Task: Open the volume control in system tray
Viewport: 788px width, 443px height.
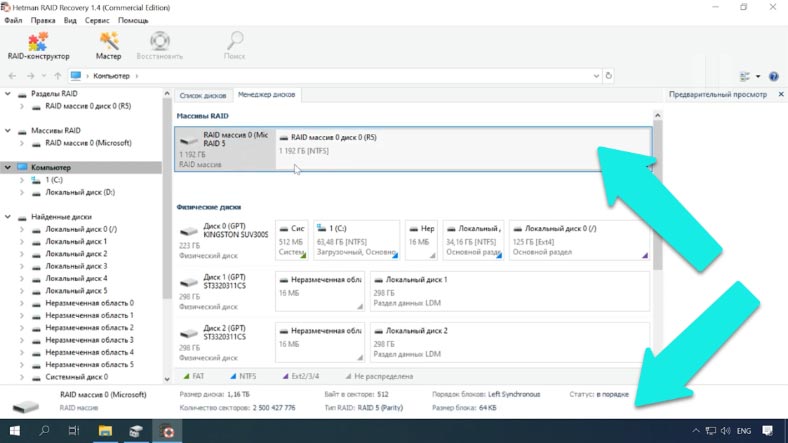Action: tap(725, 431)
